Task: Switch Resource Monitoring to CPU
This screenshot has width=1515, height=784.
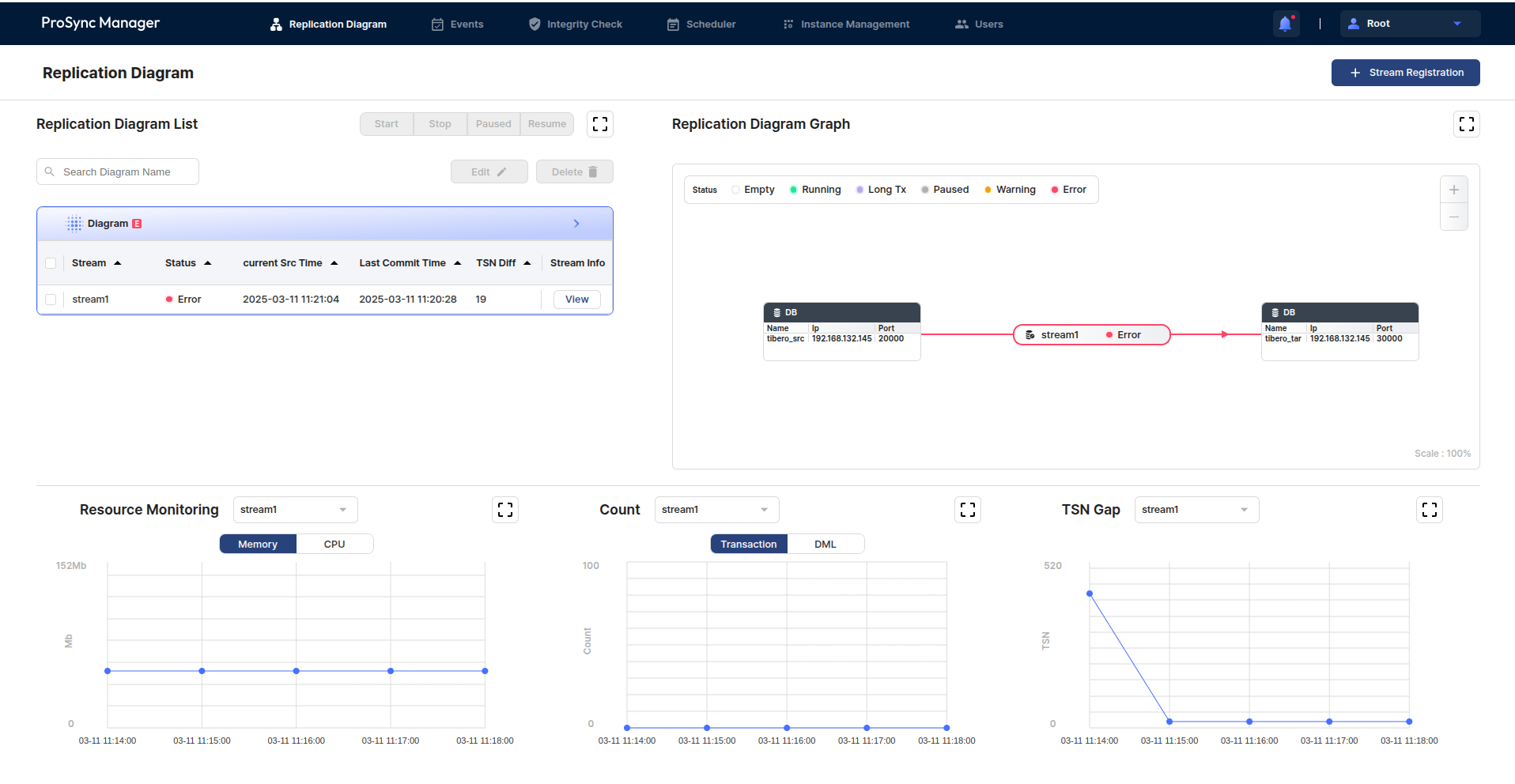Action: click(334, 544)
